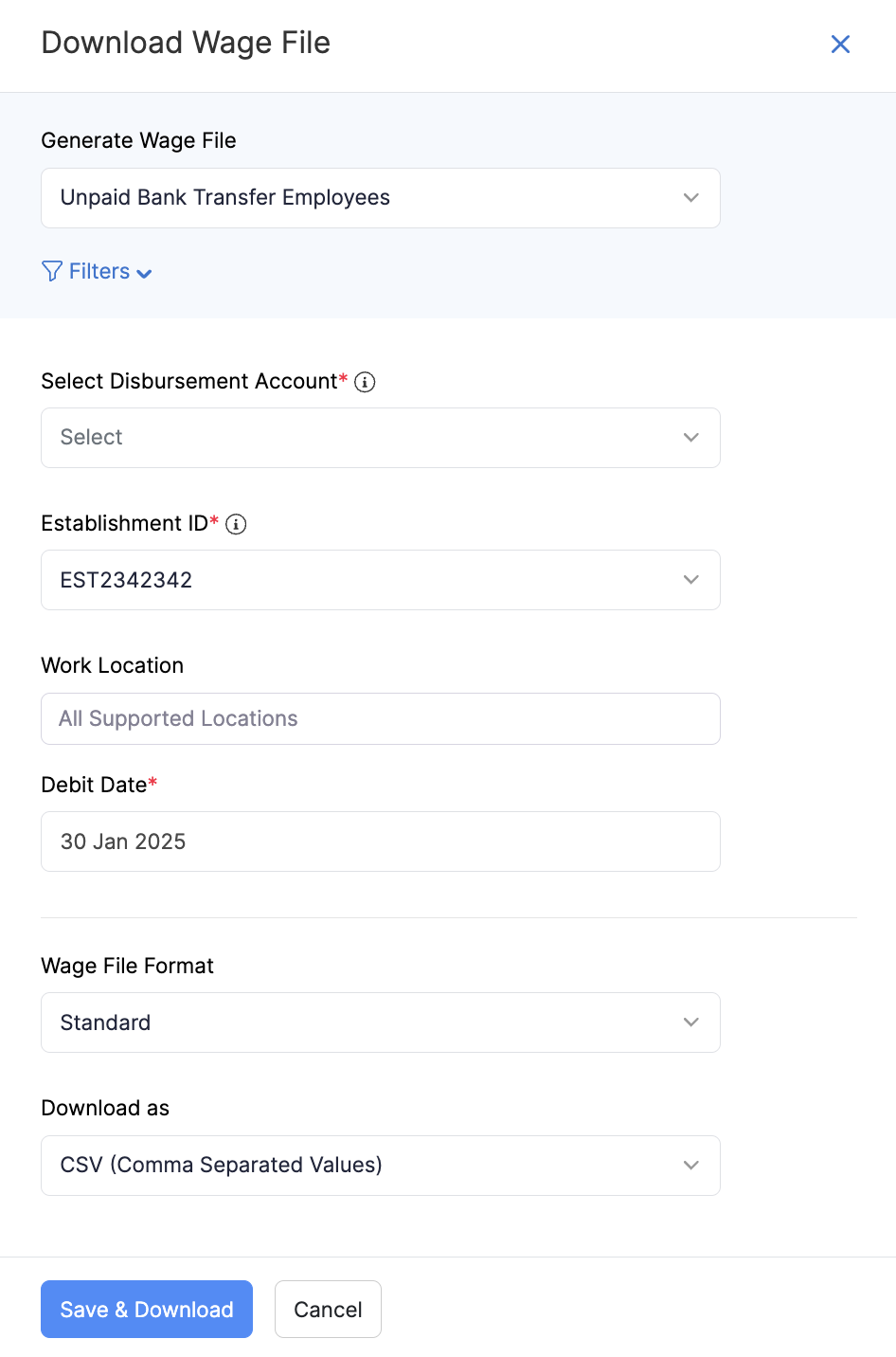This screenshot has width=896, height=1357.
Task: Open the Establishment ID dropdown
Action: click(380, 579)
